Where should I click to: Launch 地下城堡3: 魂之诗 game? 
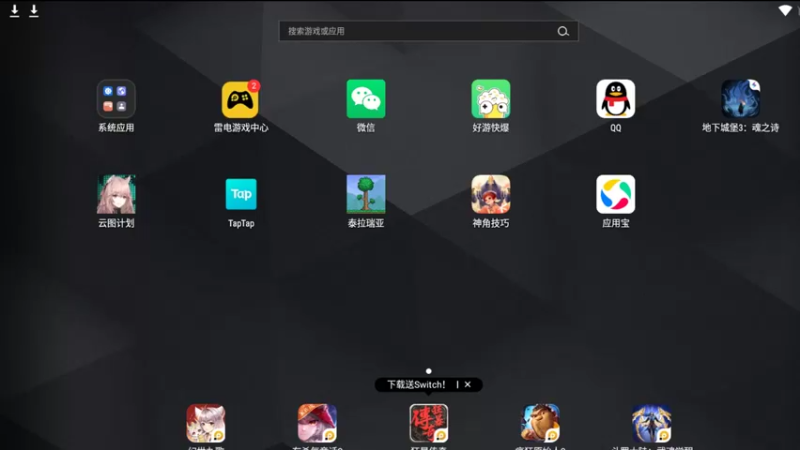coord(740,99)
